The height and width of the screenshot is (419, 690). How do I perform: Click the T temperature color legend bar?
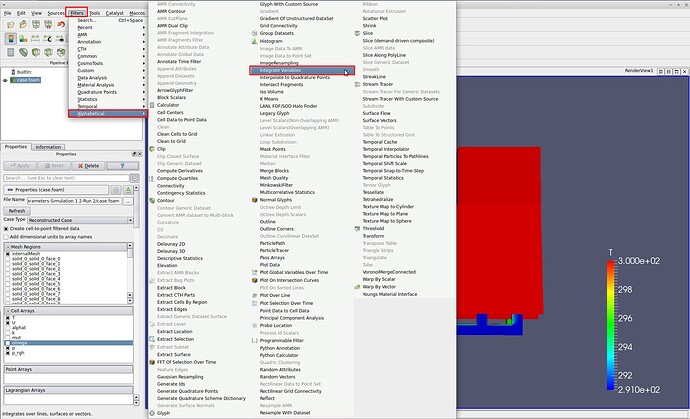[x=610, y=325]
